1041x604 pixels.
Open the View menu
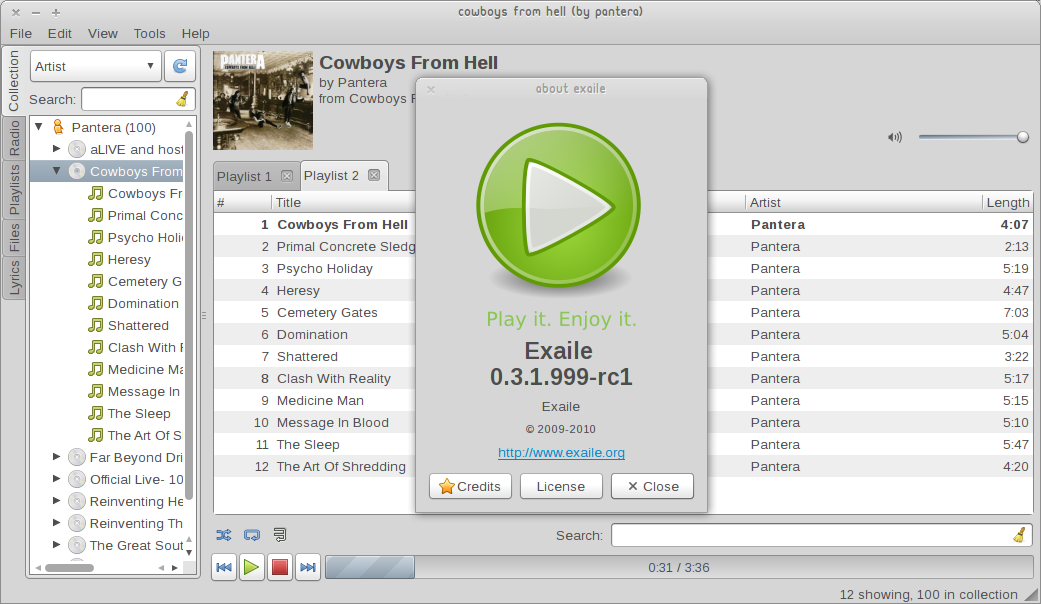[103, 33]
